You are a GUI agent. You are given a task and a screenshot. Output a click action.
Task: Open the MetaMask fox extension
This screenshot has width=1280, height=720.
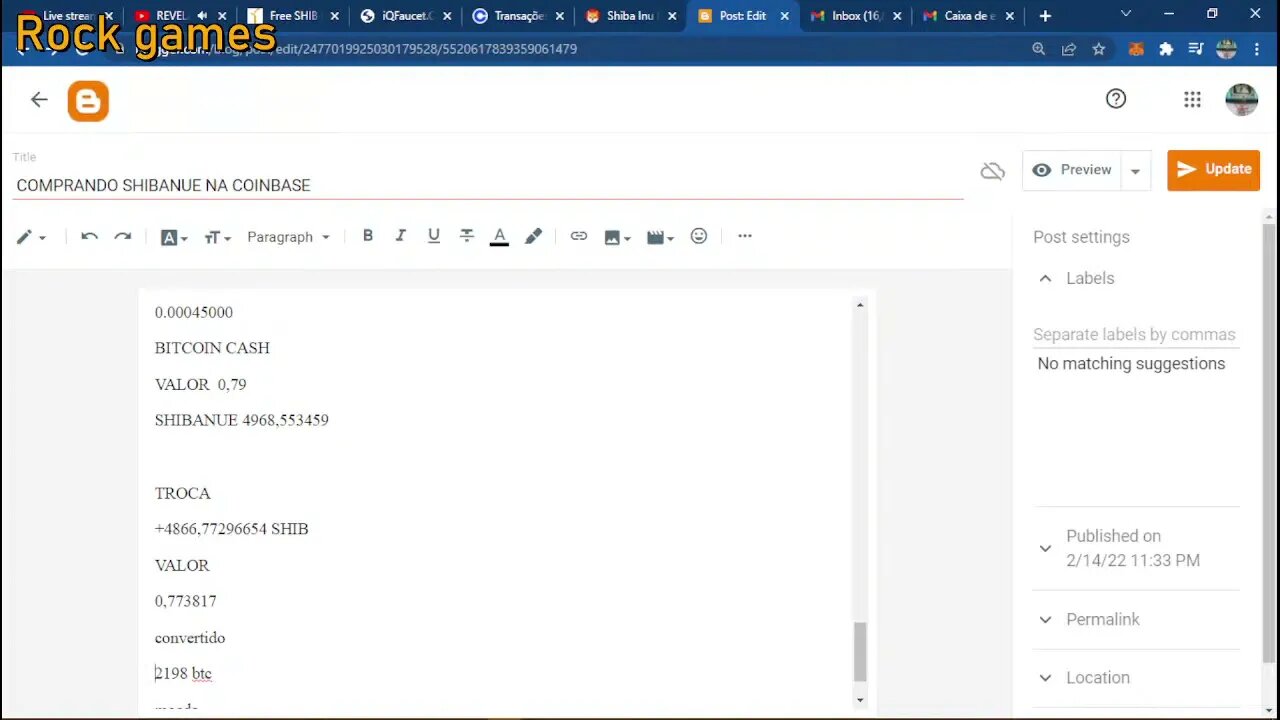tap(1136, 49)
